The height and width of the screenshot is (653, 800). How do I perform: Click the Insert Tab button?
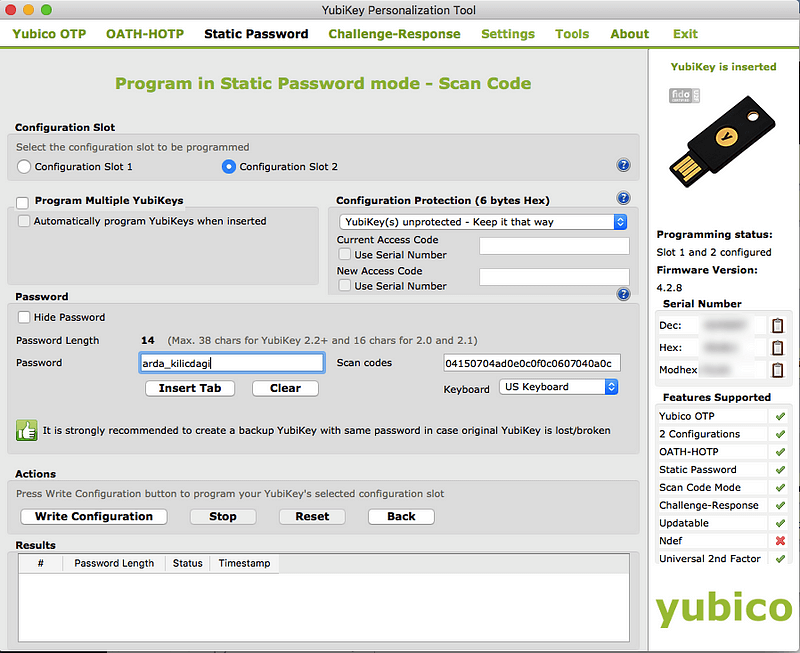[x=190, y=388]
